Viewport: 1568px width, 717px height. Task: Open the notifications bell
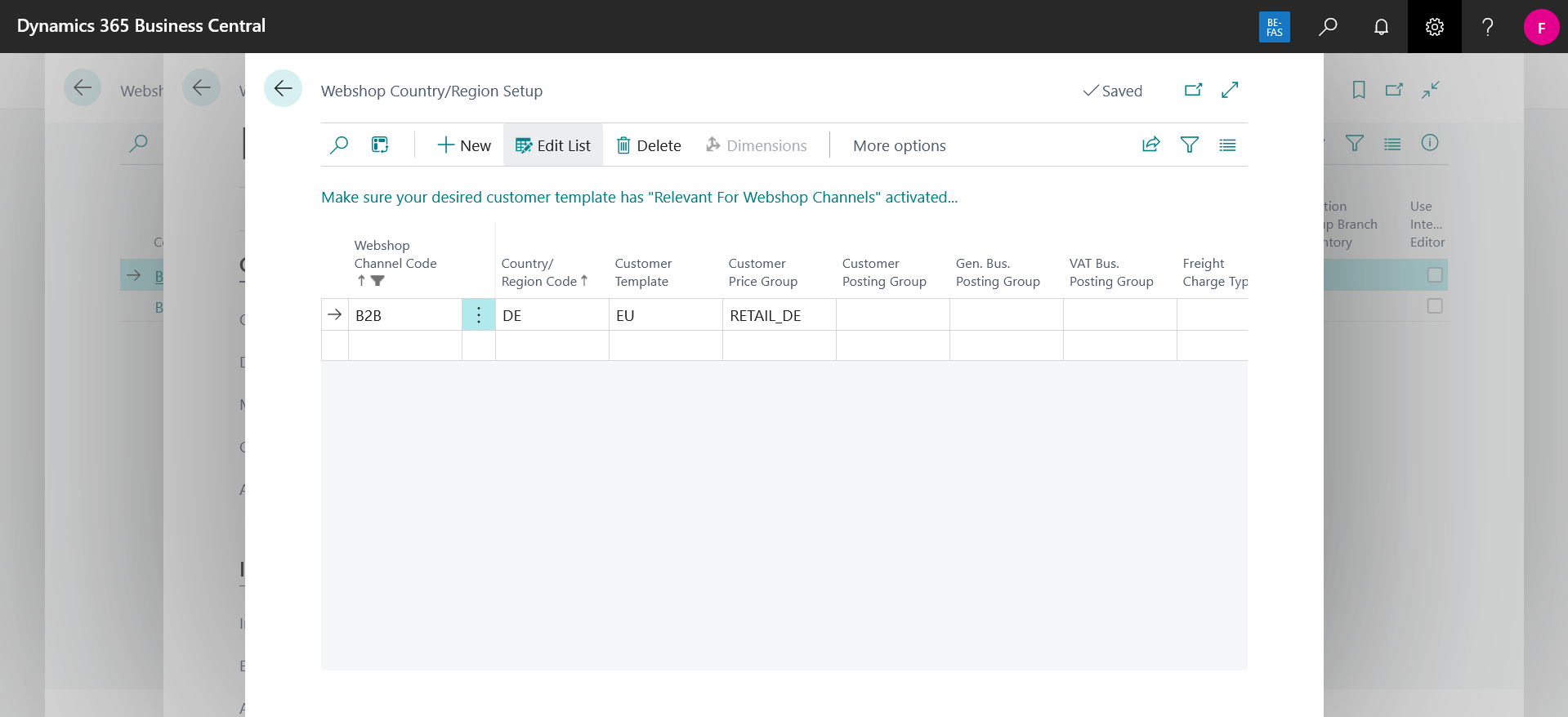point(1381,27)
